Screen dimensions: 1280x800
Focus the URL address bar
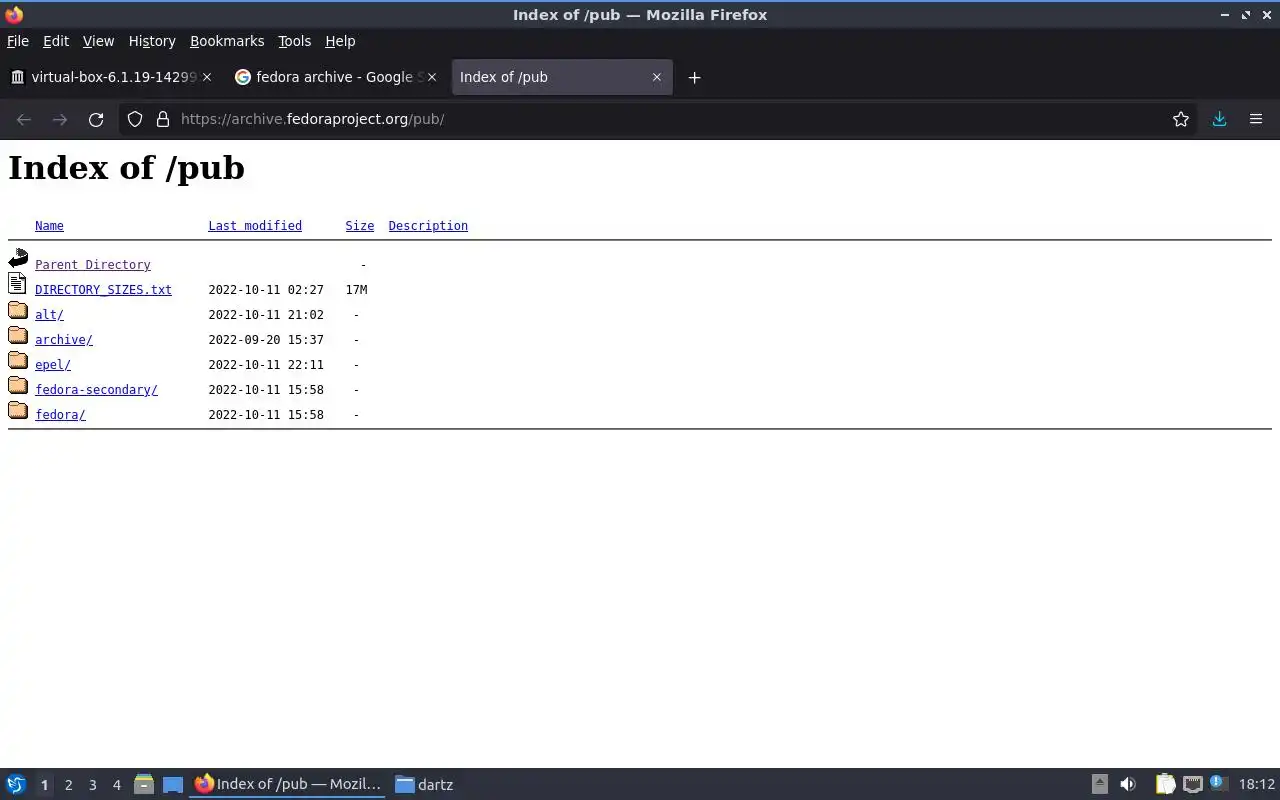click(660, 119)
